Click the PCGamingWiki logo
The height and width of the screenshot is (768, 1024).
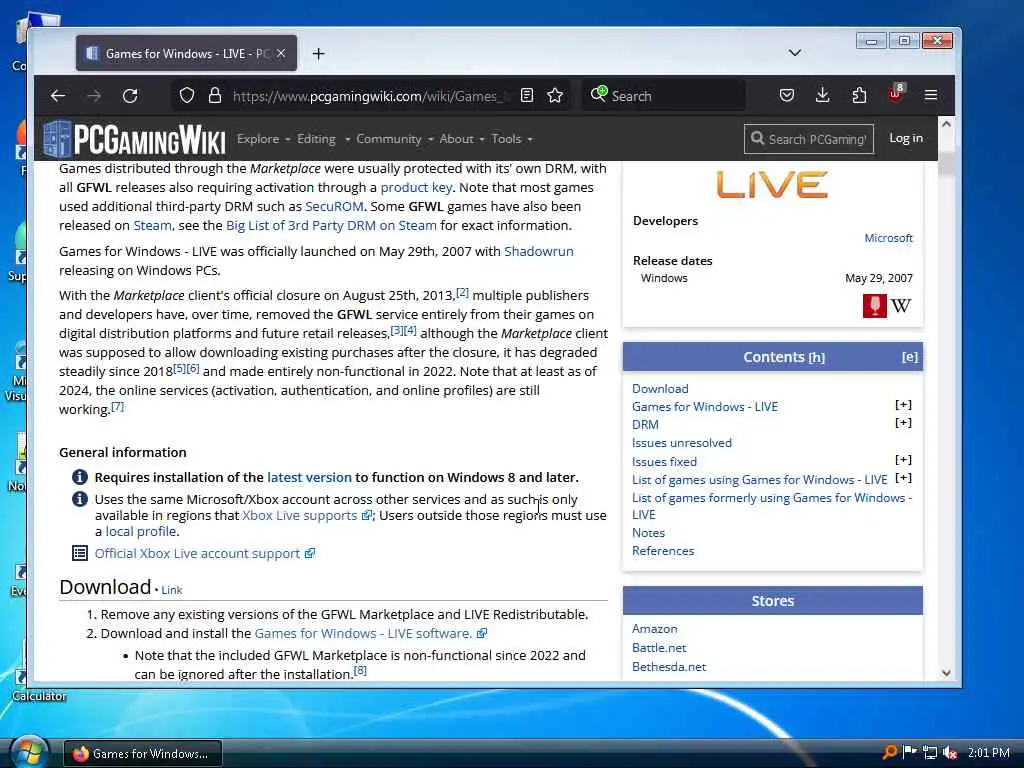pos(135,139)
